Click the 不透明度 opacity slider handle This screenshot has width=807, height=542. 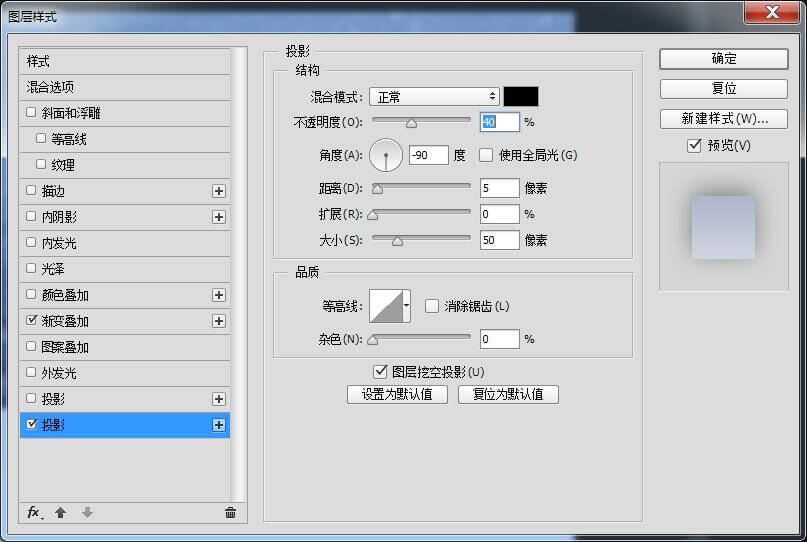tap(411, 124)
